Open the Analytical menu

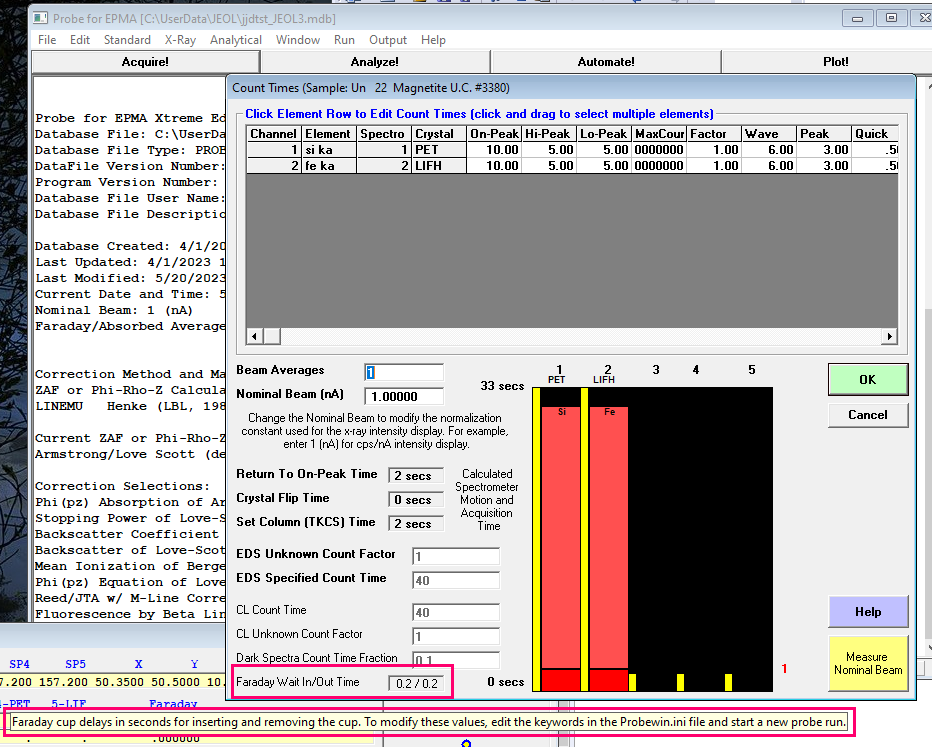point(236,40)
